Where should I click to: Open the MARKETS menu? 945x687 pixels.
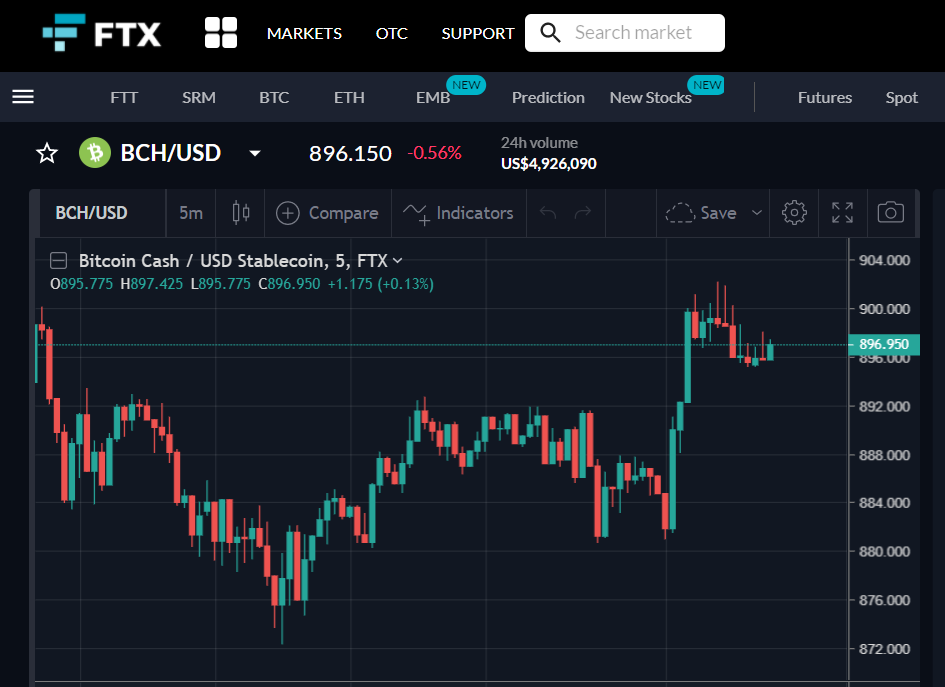[x=304, y=33]
